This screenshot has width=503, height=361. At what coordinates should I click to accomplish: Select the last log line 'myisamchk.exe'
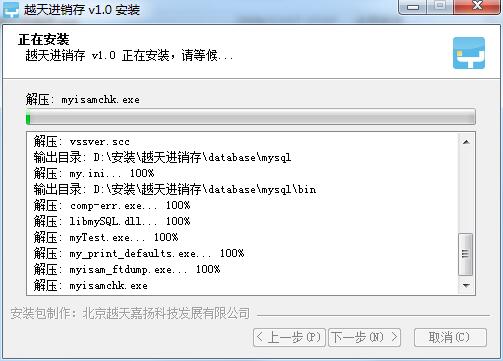[90, 285]
